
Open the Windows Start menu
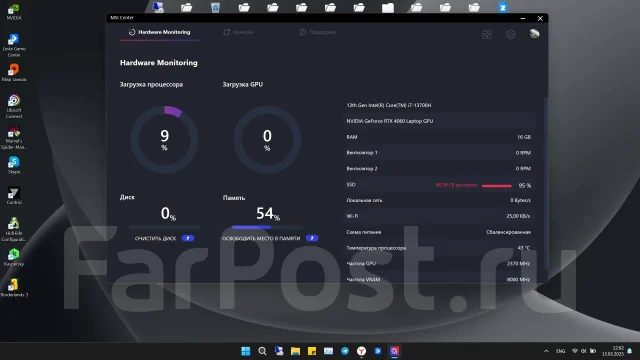pos(246,351)
